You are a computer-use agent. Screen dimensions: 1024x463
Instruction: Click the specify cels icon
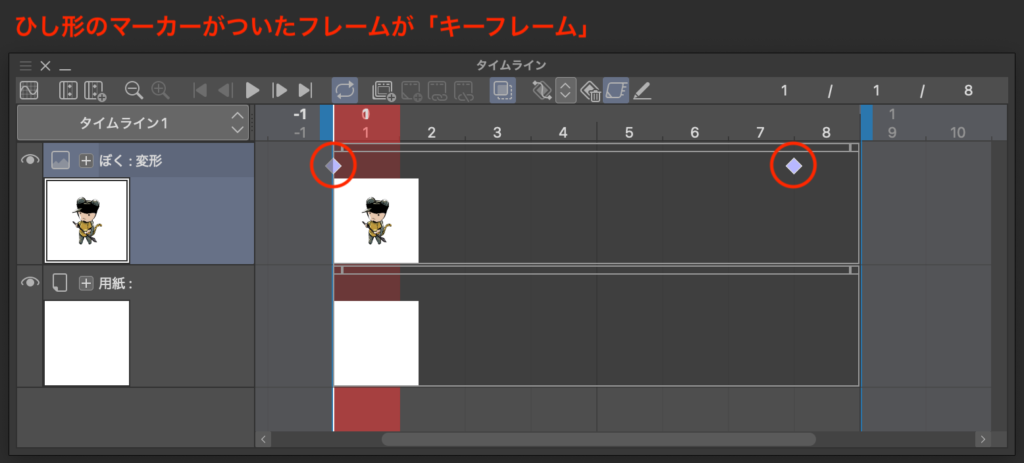pos(411,91)
